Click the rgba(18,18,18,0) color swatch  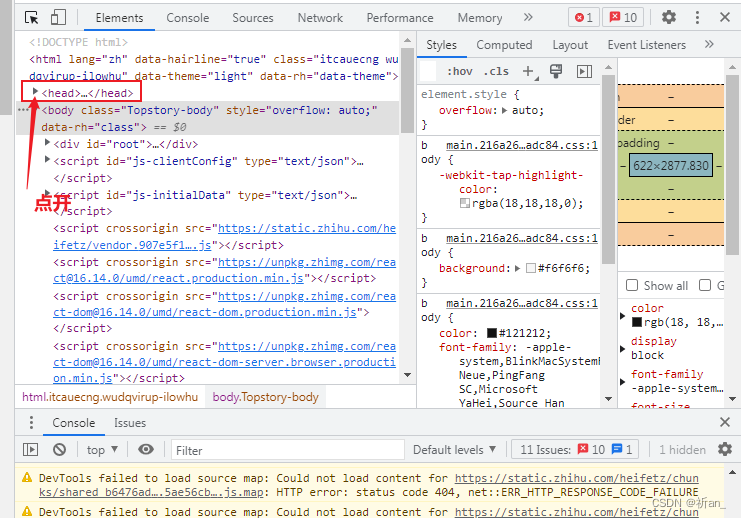(x=465, y=203)
